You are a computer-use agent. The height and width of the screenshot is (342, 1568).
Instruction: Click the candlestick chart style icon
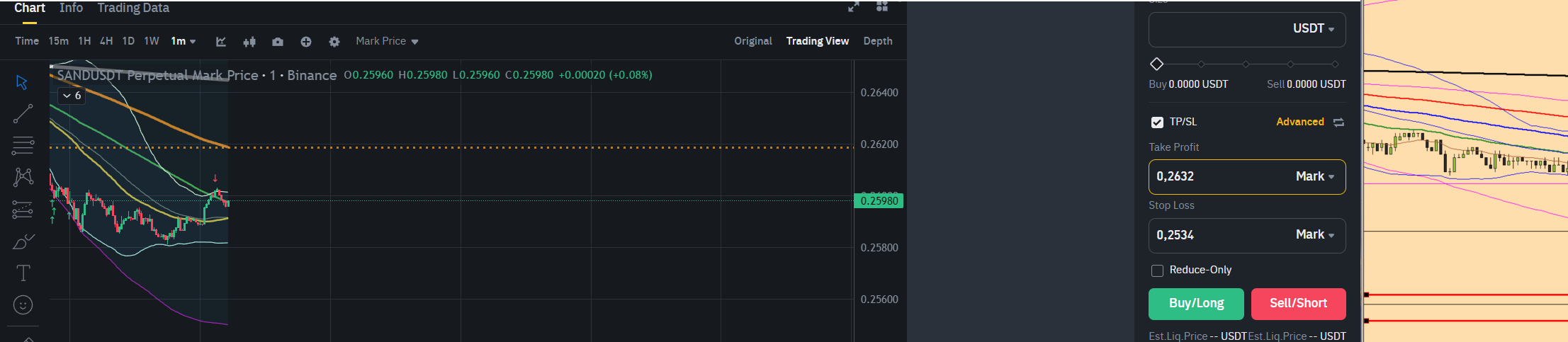coord(249,42)
